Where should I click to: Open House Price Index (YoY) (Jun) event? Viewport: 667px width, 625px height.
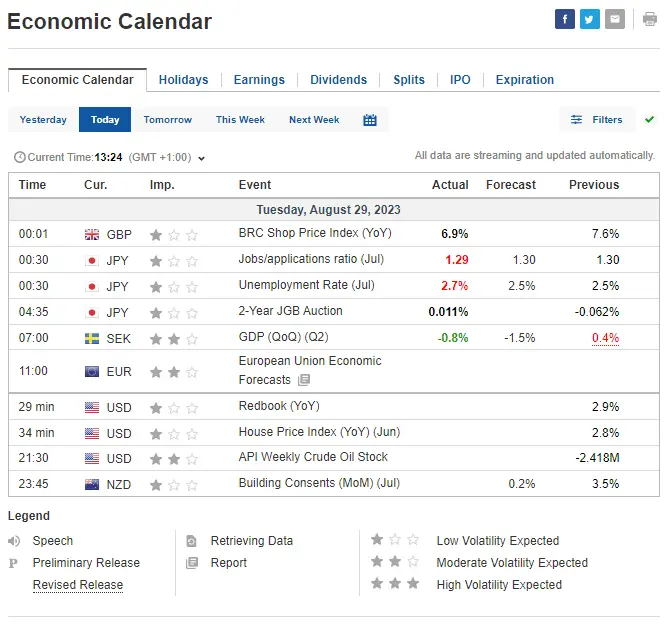pyautogui.click(x=319, y=431)
